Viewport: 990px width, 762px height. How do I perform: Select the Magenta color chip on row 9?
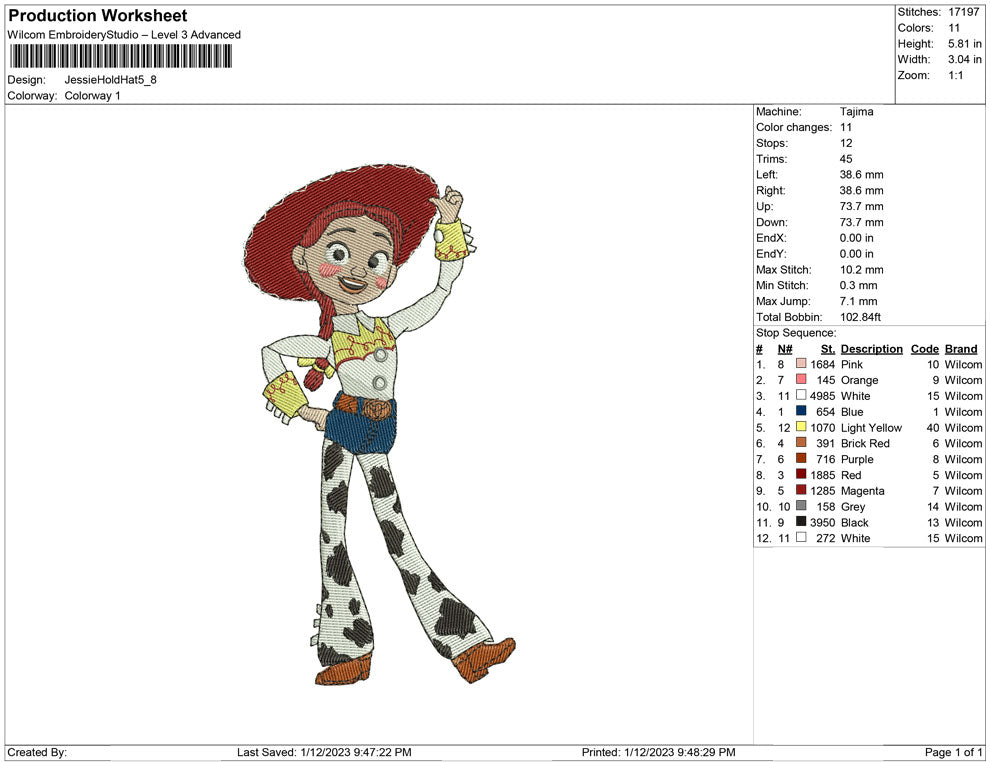pos(800,490)
